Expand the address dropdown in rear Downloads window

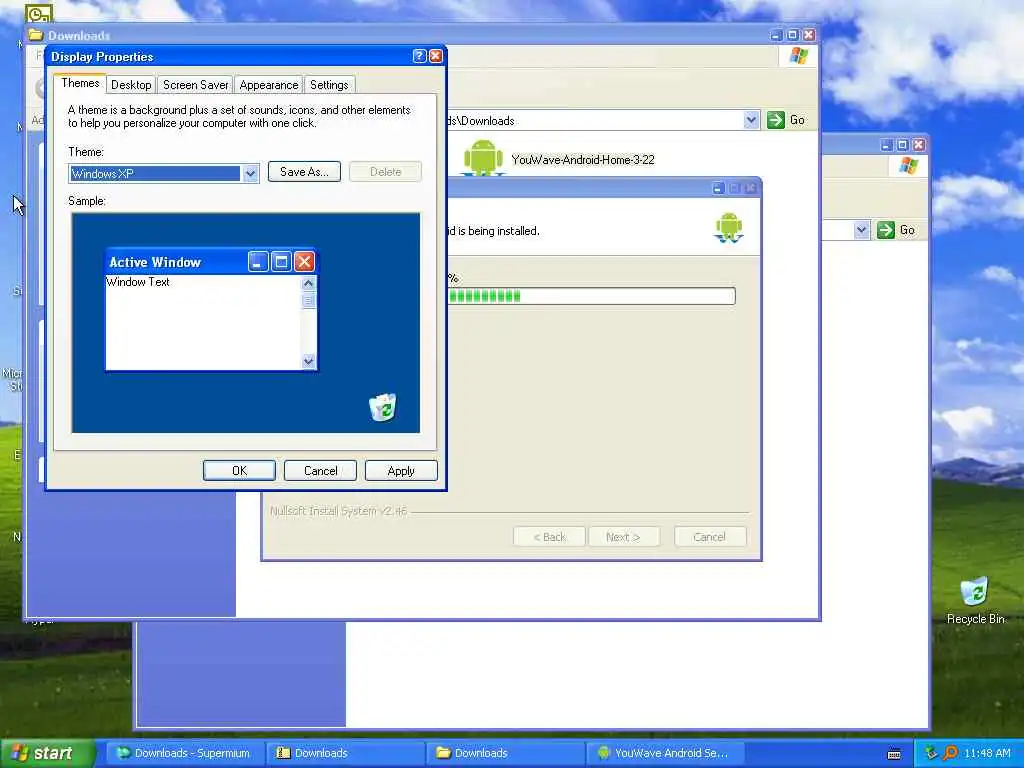pyautogui.click(x=861, y=230)
